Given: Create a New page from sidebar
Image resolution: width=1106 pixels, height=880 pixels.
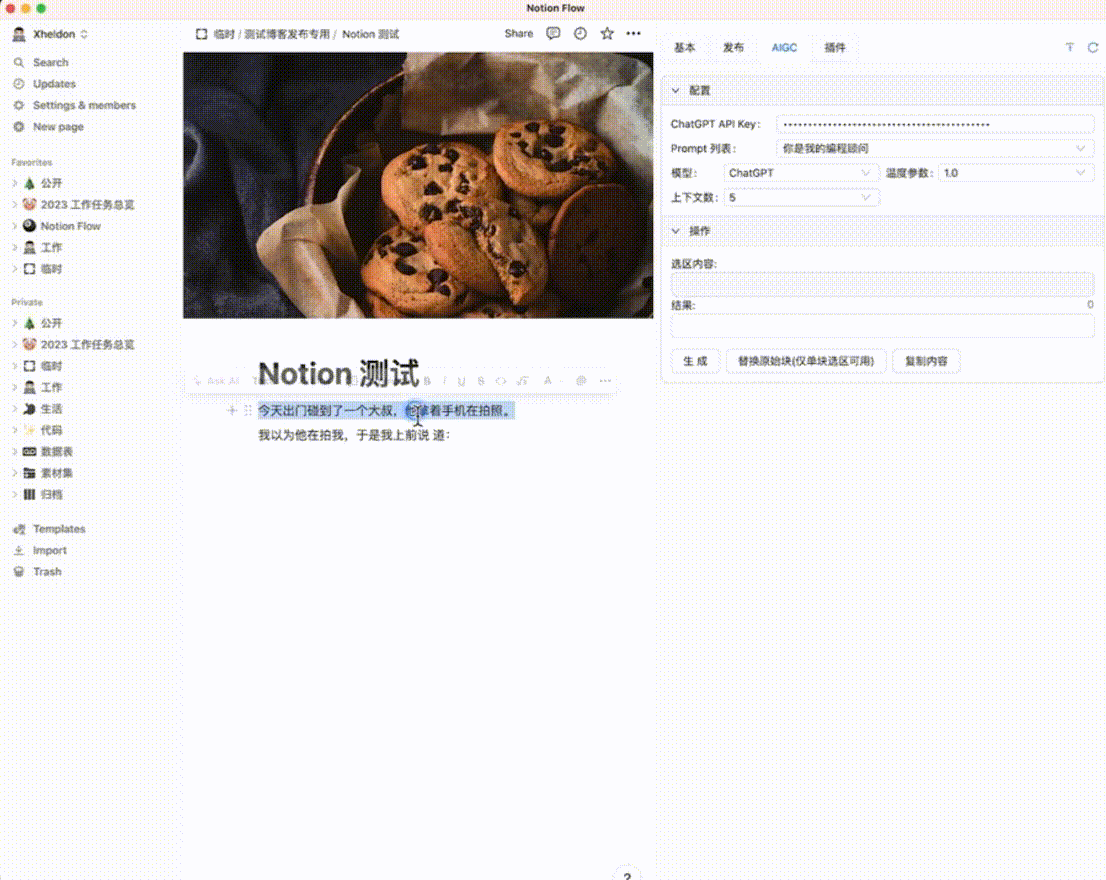Looking at the screenshot, I should pos(58,126).
